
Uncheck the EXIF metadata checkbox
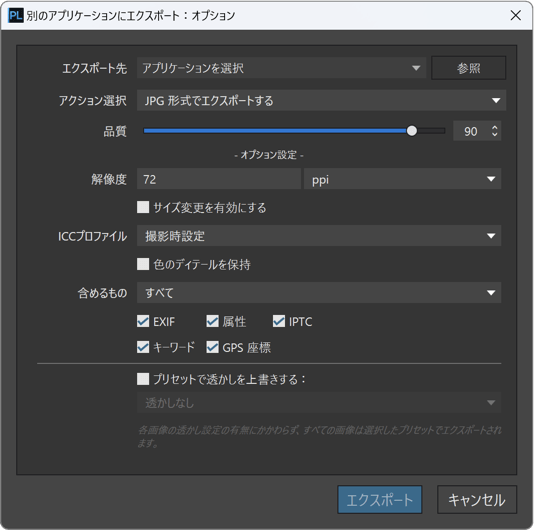pos(143,321)
